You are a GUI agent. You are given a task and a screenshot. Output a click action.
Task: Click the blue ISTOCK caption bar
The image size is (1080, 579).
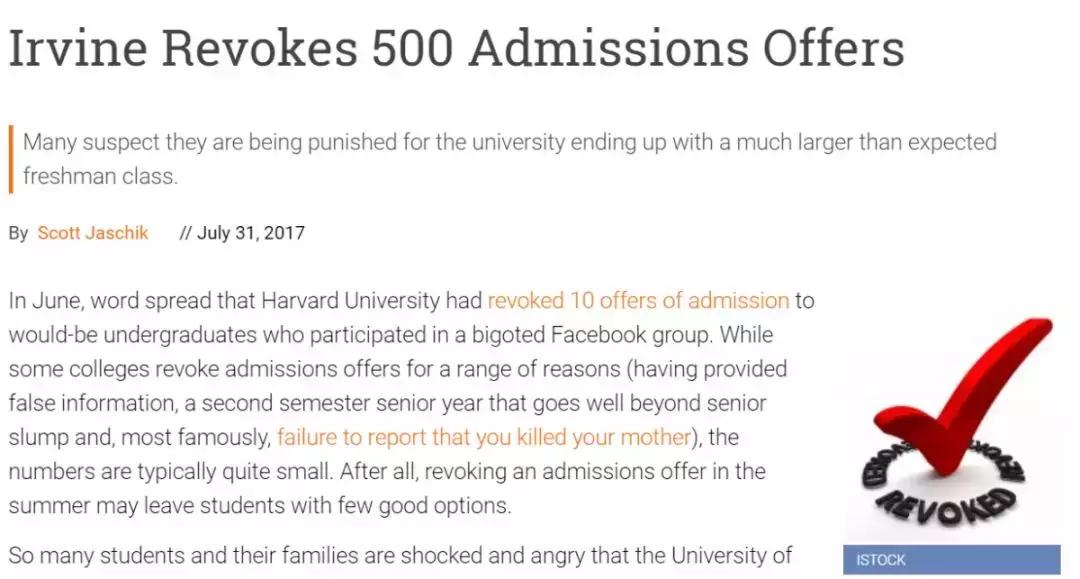pos(950,559)
